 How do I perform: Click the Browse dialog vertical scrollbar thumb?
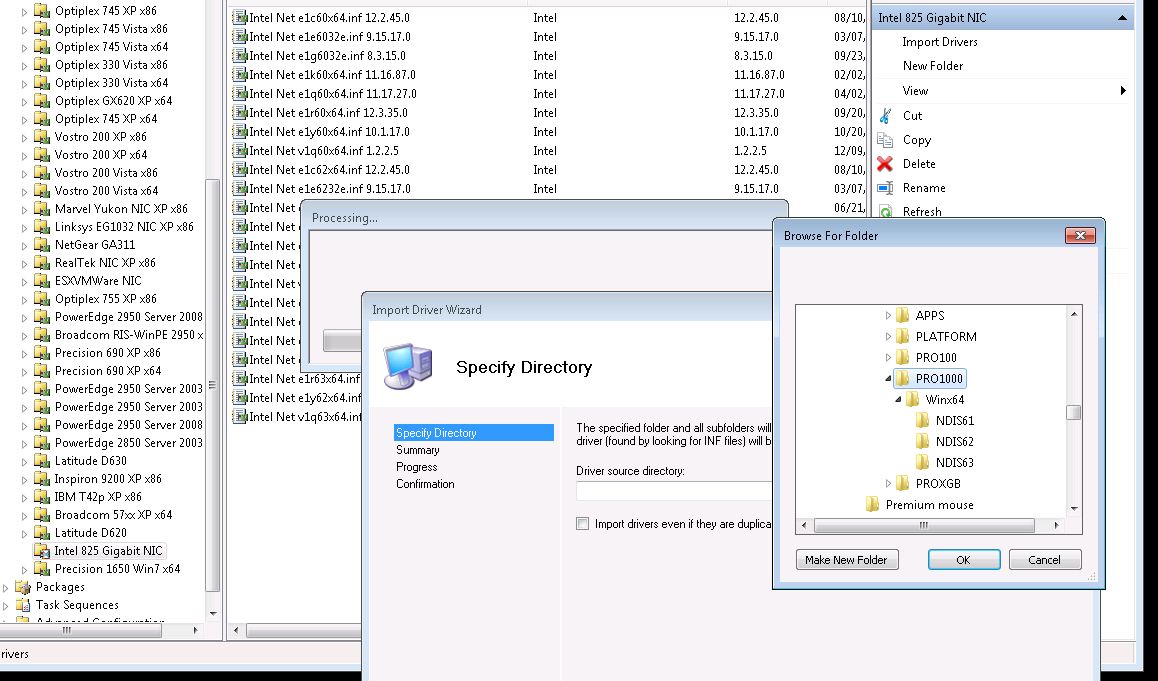coord(1074,412)
